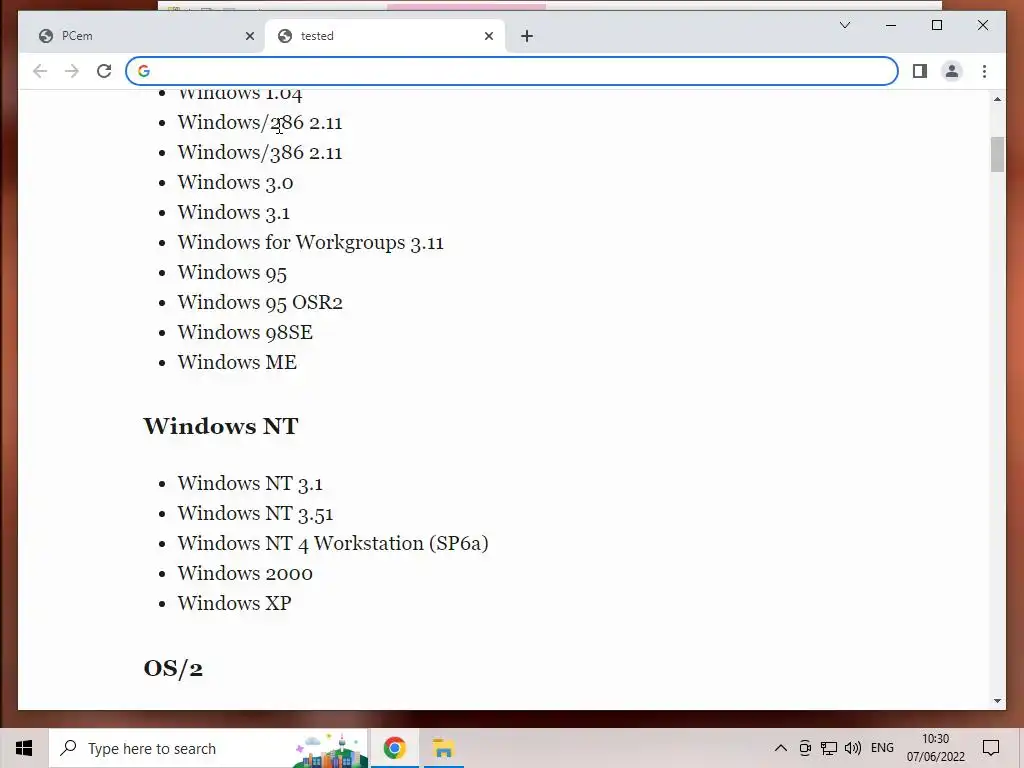Click scrollbar down arrow
Screen dimensions: 1024x768
point(997,701)
